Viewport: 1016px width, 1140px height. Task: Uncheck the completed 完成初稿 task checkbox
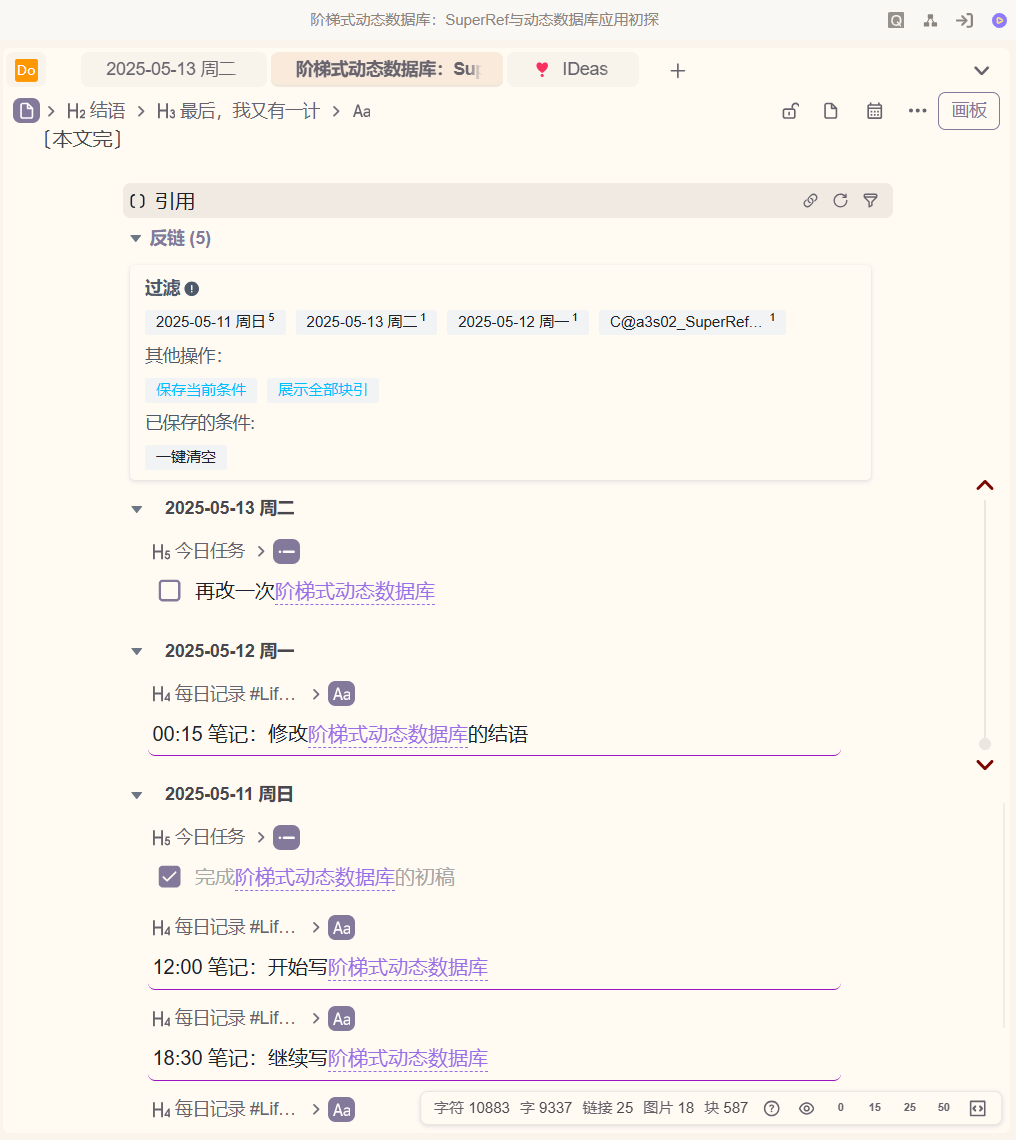[169, 877]
